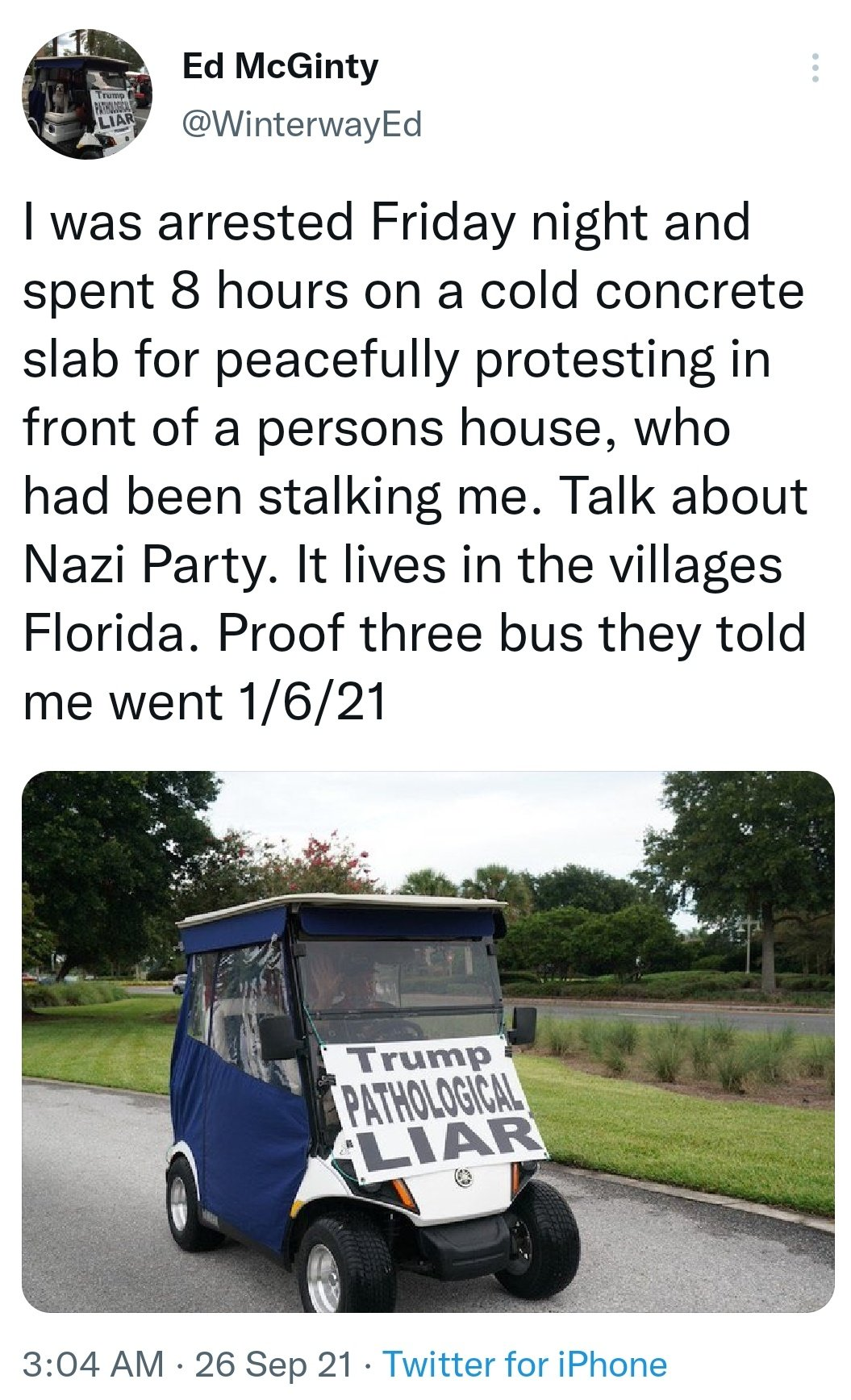Select the words "Nazi Party" in the tweet
The height and width of the screenshot is (1400, 851).
[x=144, y=566]
